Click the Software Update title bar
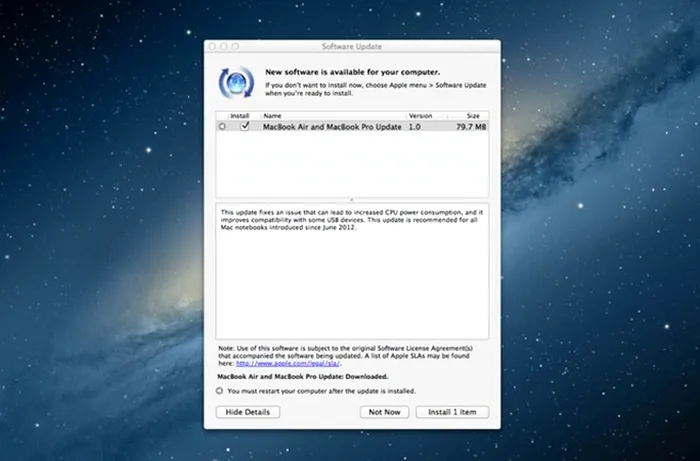Screen dimensions: 700x461 (352, 46)
